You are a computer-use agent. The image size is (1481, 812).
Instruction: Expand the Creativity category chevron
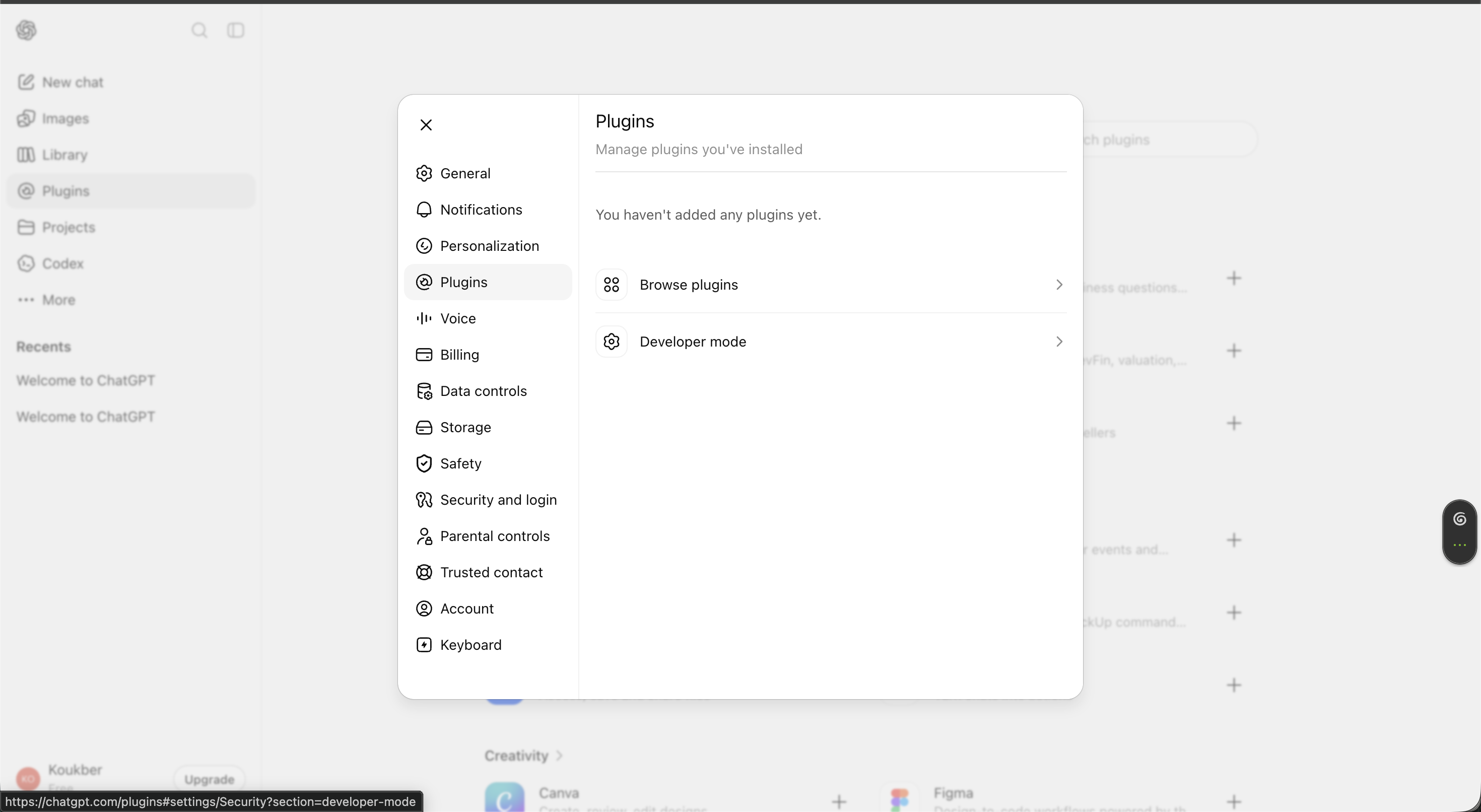(559, 756)
